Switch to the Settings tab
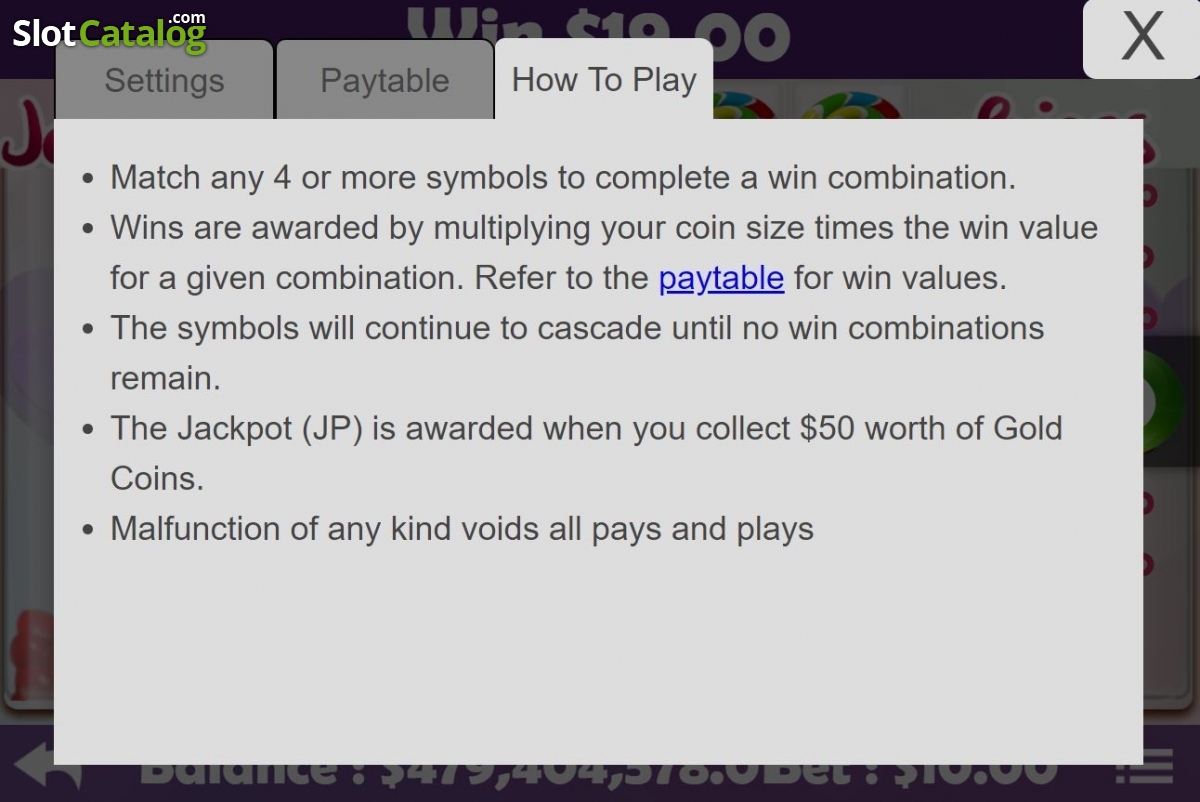The image size is (1200, 802). 164,80
